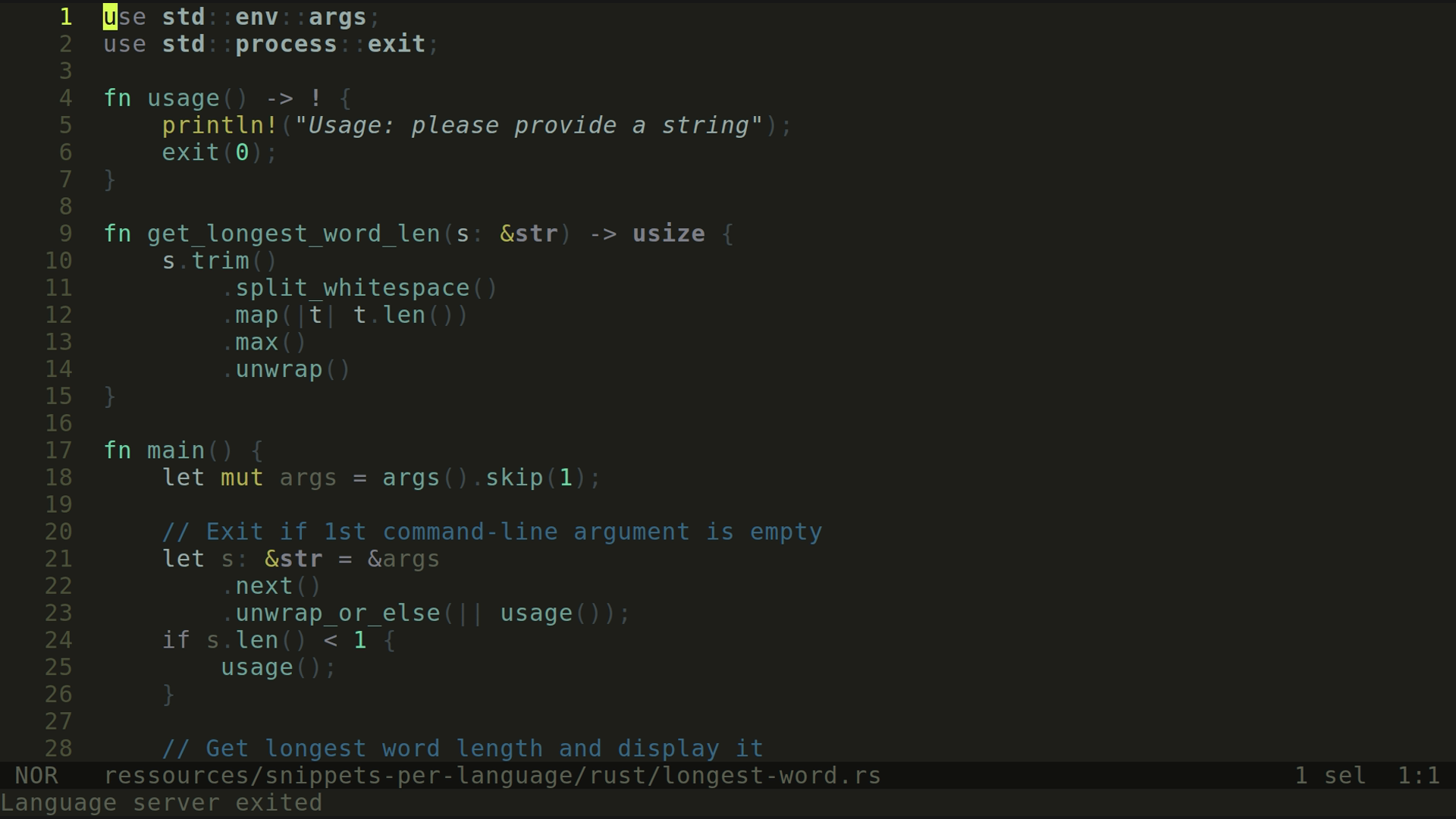
Task: Click the NOR mode indicator in statusline
Action: pyautogui.click(x=36, y=776)
